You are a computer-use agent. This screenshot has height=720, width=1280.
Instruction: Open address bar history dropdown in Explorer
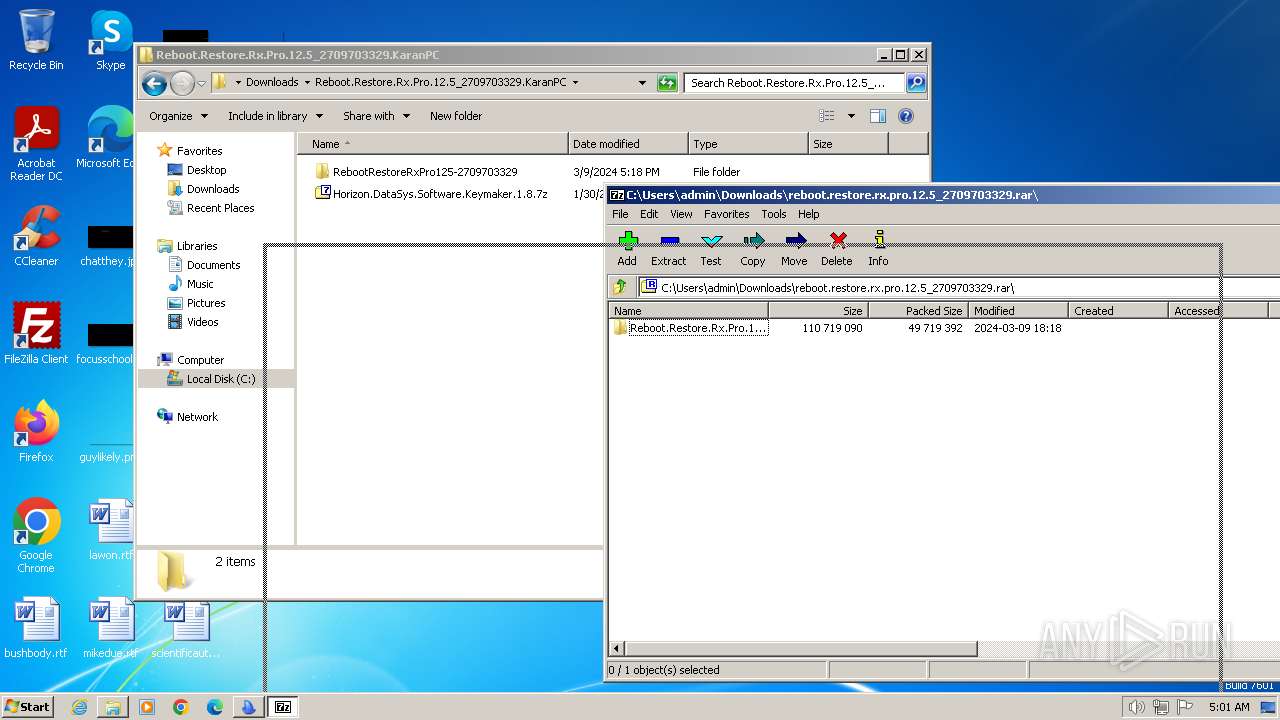point(641,82)
